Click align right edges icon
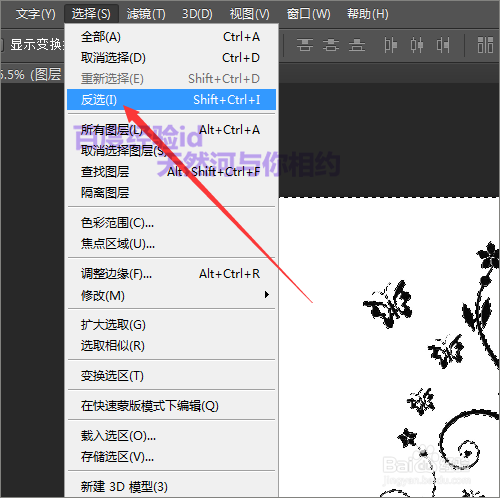500x498 pixels. click(443, 45)
